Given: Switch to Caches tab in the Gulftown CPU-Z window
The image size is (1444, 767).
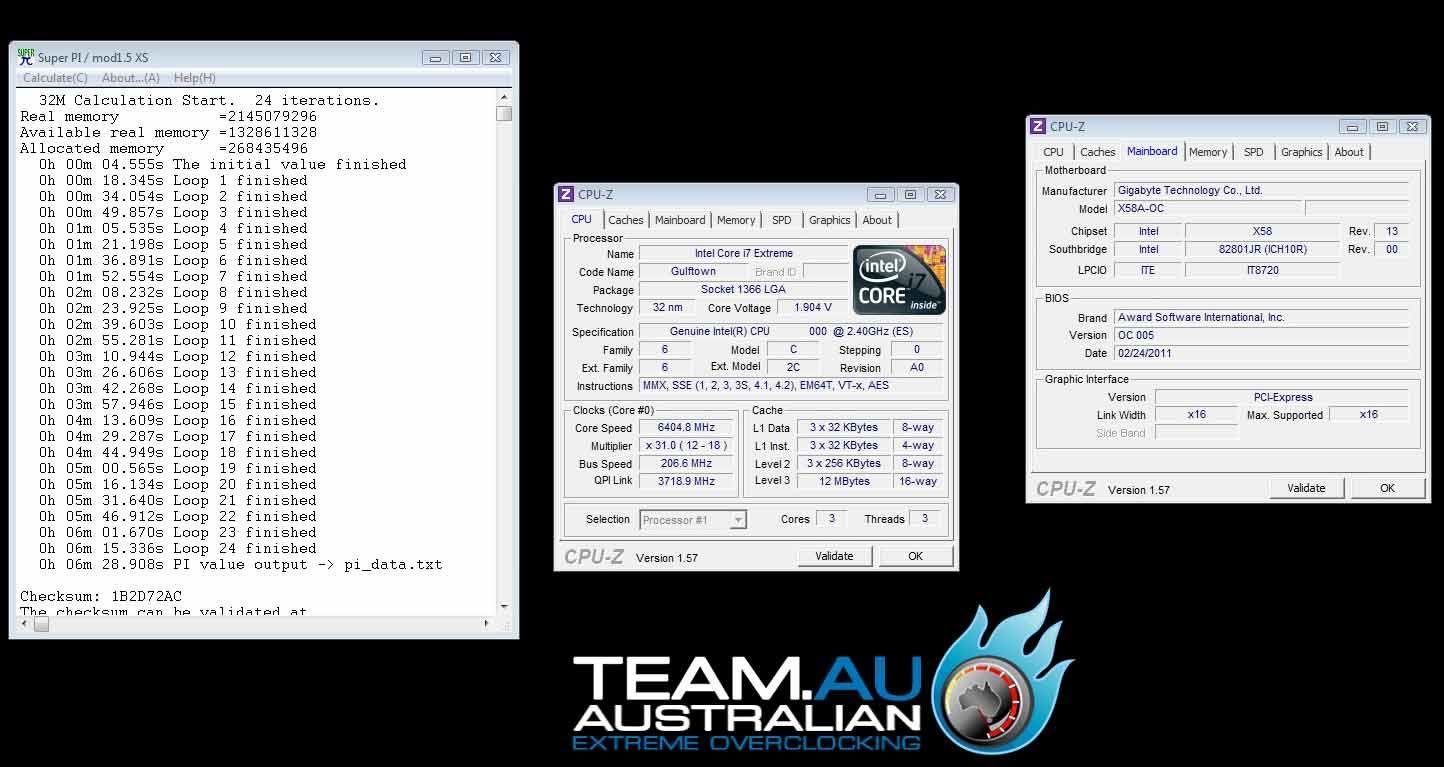Looking at the screenshot, I should (626, 220).
